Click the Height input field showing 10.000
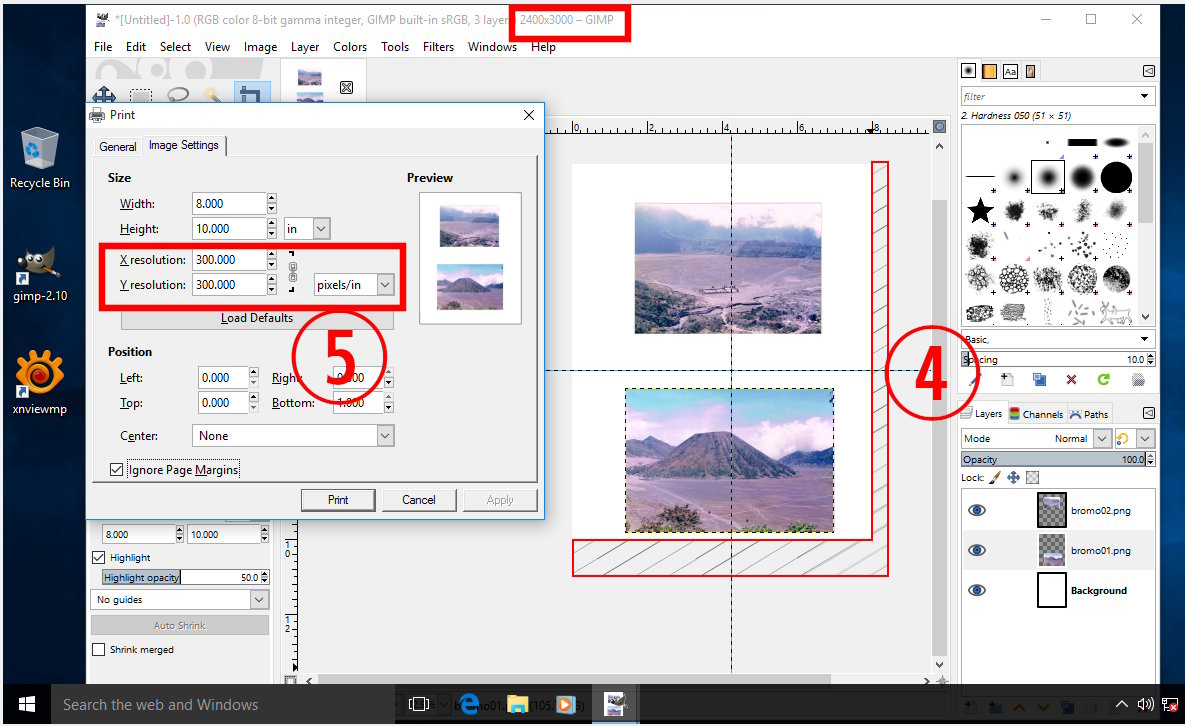The width and height of the screenshot is (1185, 726). [x=229, y=228]
